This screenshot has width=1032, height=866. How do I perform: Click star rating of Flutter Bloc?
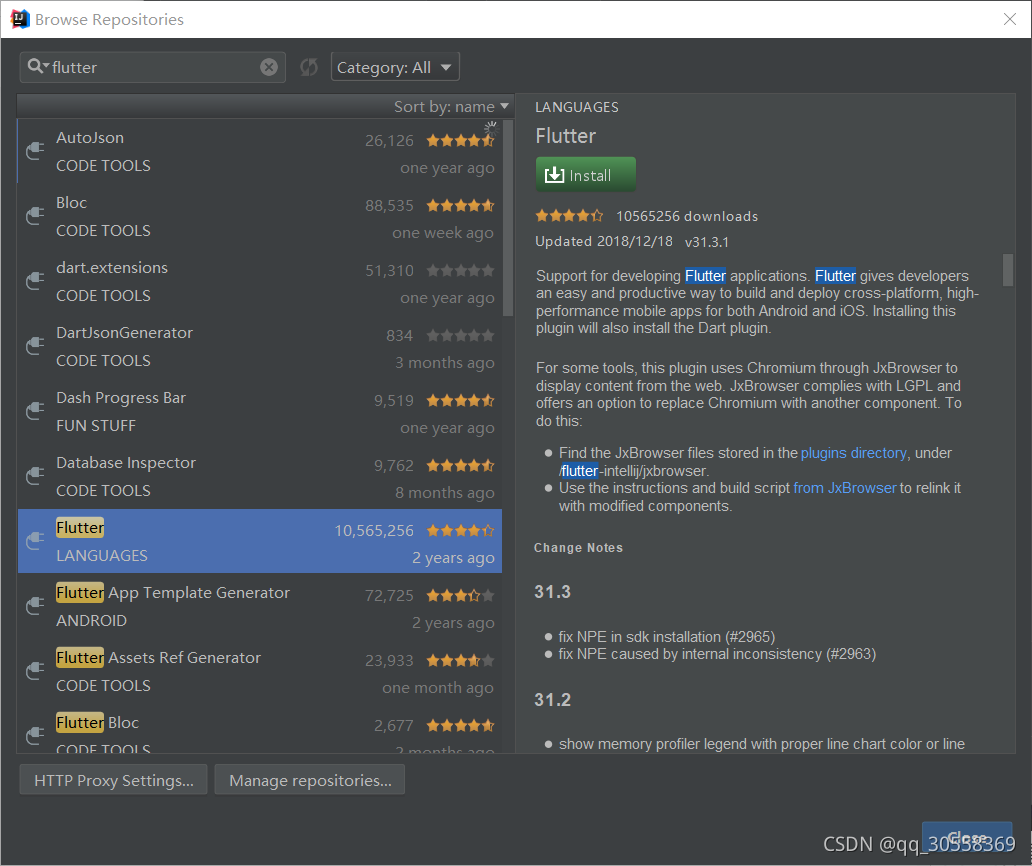460,725
